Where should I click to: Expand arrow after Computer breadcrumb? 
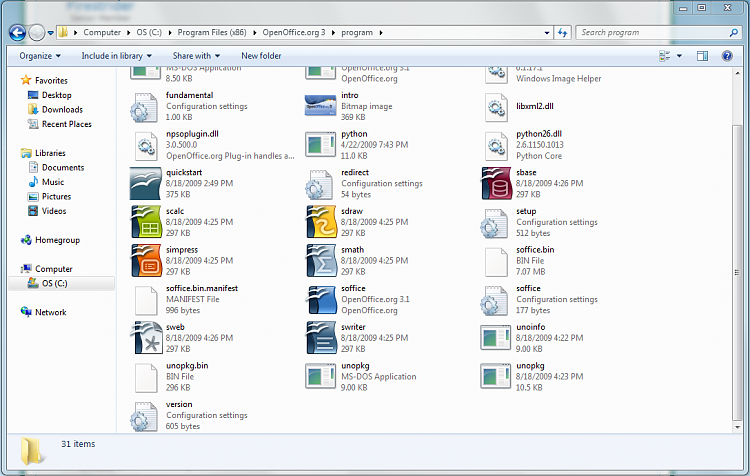click(129, 33)
